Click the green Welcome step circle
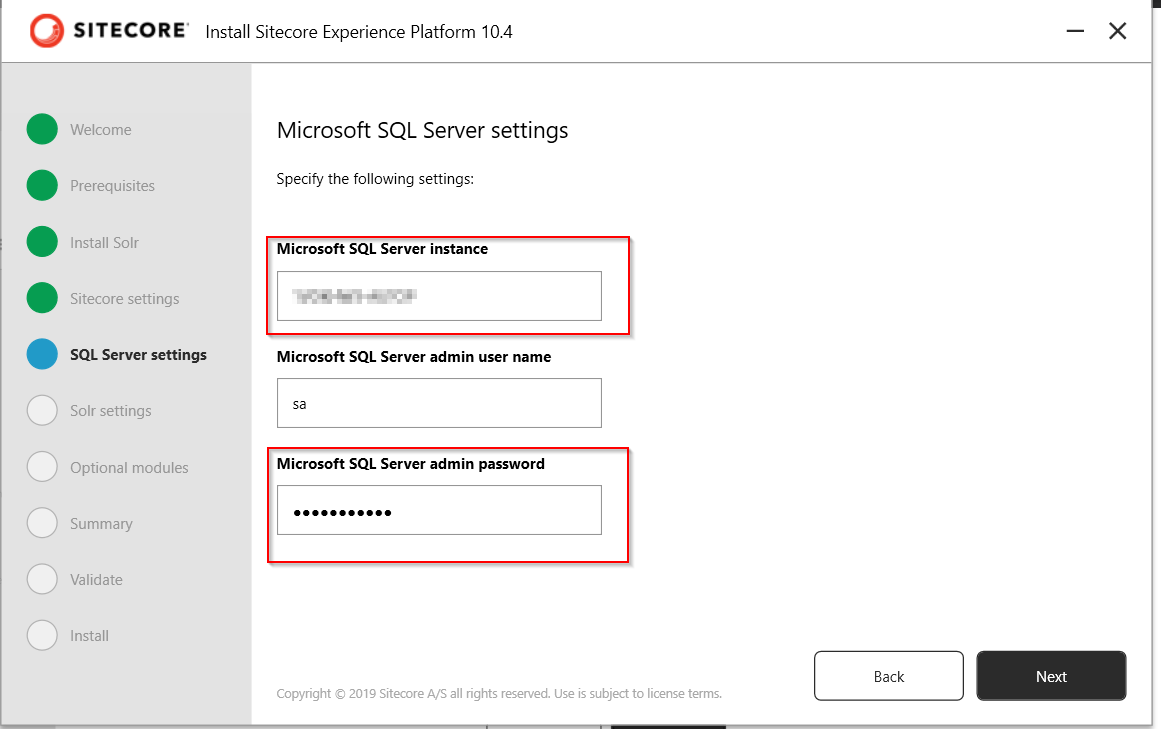The image size is (1161, 729). pos(42,129)
